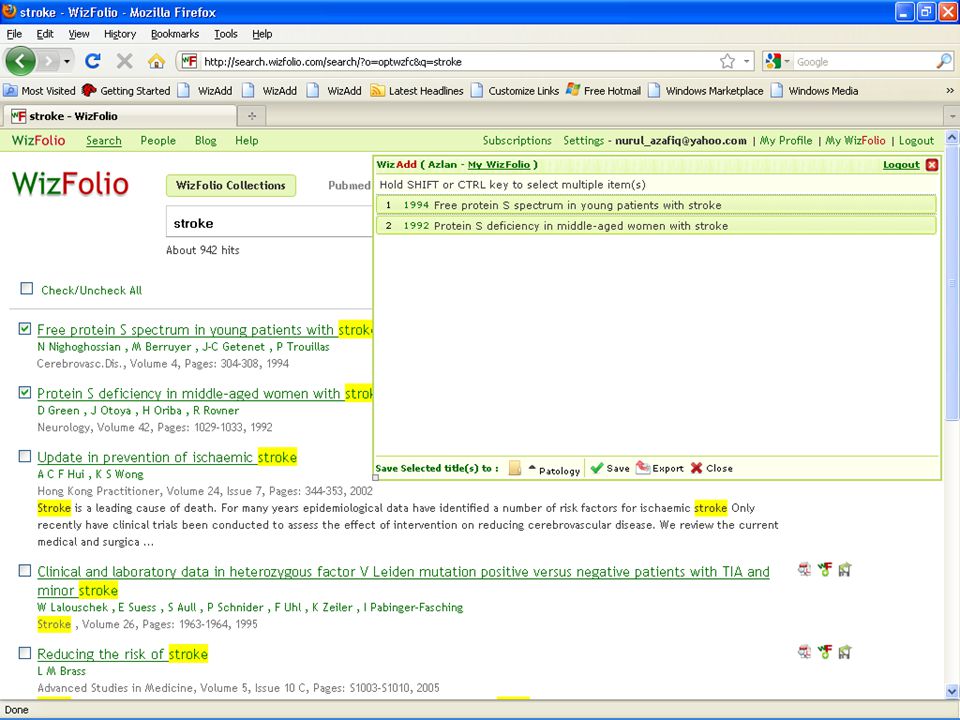
Task: Go back with the browser Back arrow
Action: pos(20,61)
